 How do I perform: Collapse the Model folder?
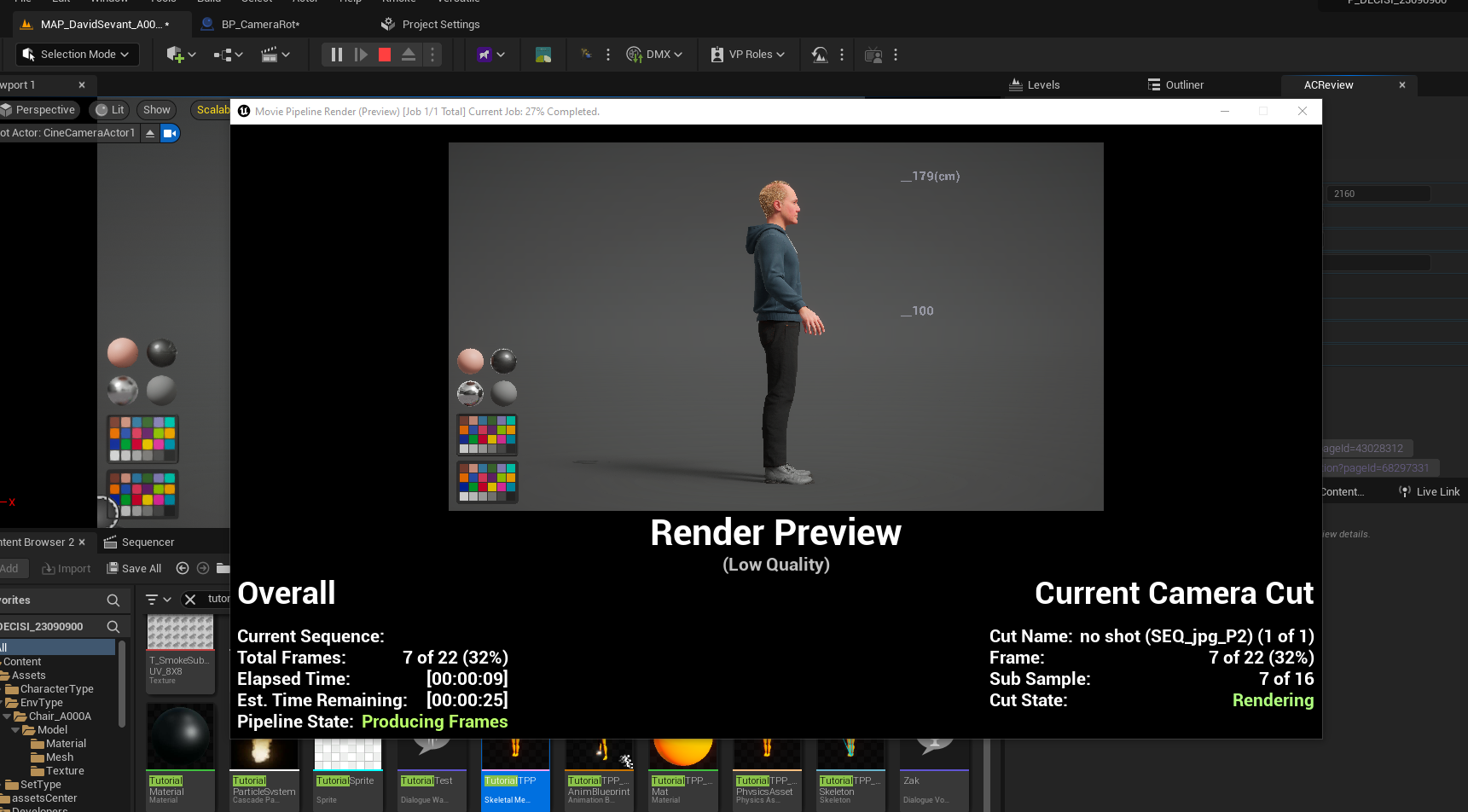15,730
